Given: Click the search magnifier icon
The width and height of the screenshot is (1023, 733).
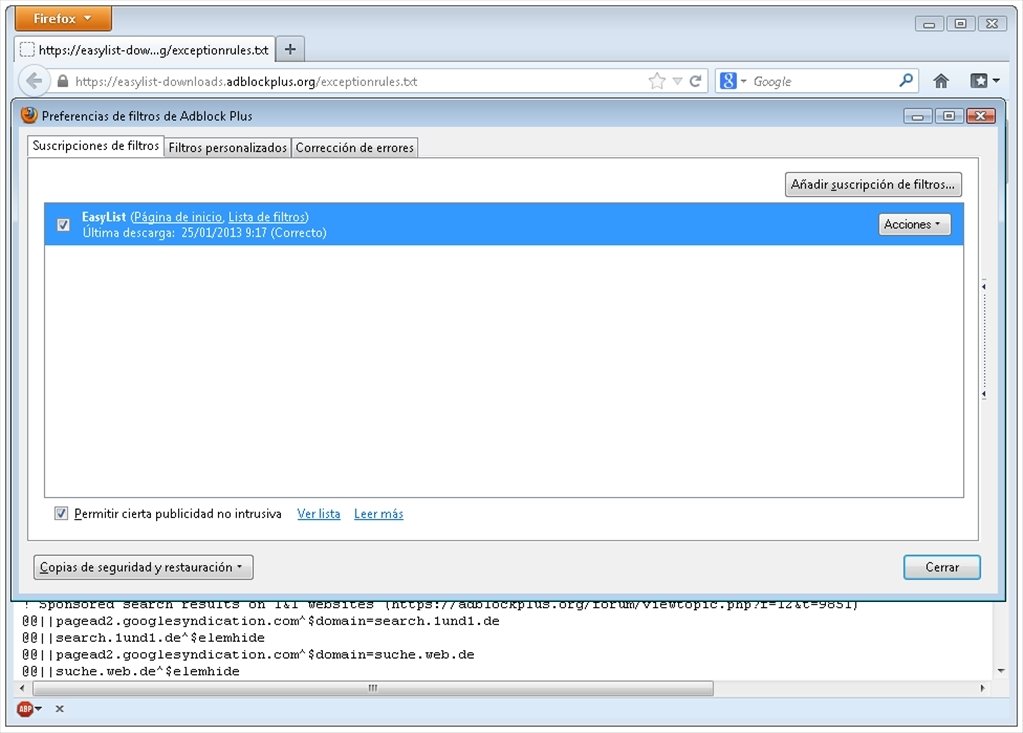Looking at the screenshot, I should pos(906,81).
